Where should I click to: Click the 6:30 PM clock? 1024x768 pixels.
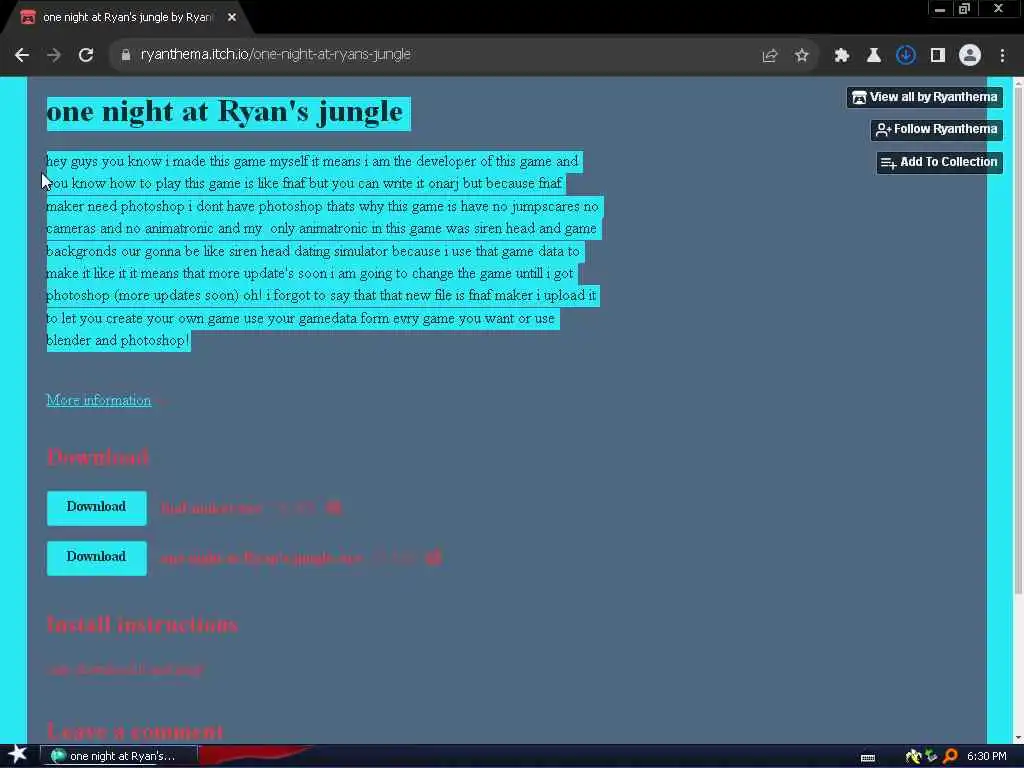pyautogui.click(x=986, y=756)
